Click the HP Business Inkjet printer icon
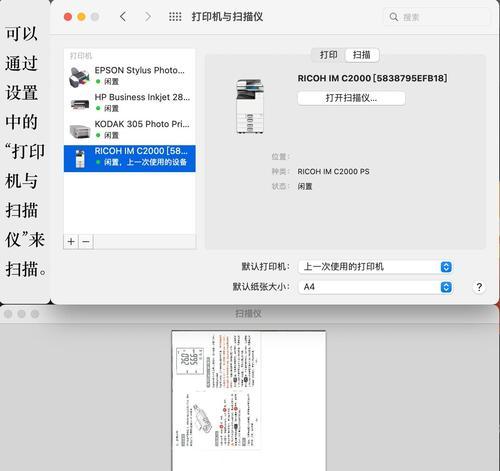 [80, 104]
